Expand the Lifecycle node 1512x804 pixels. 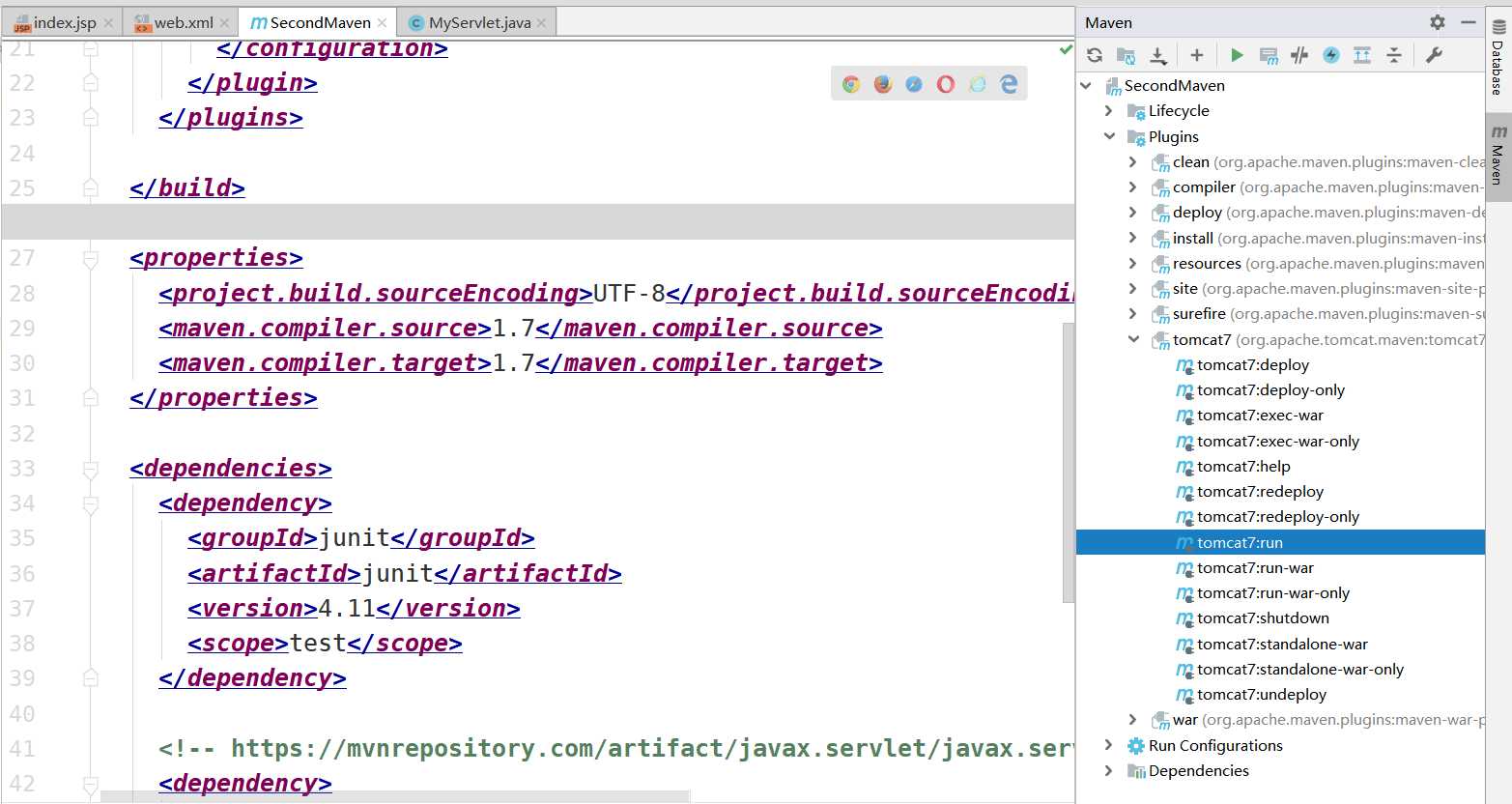1109,111
